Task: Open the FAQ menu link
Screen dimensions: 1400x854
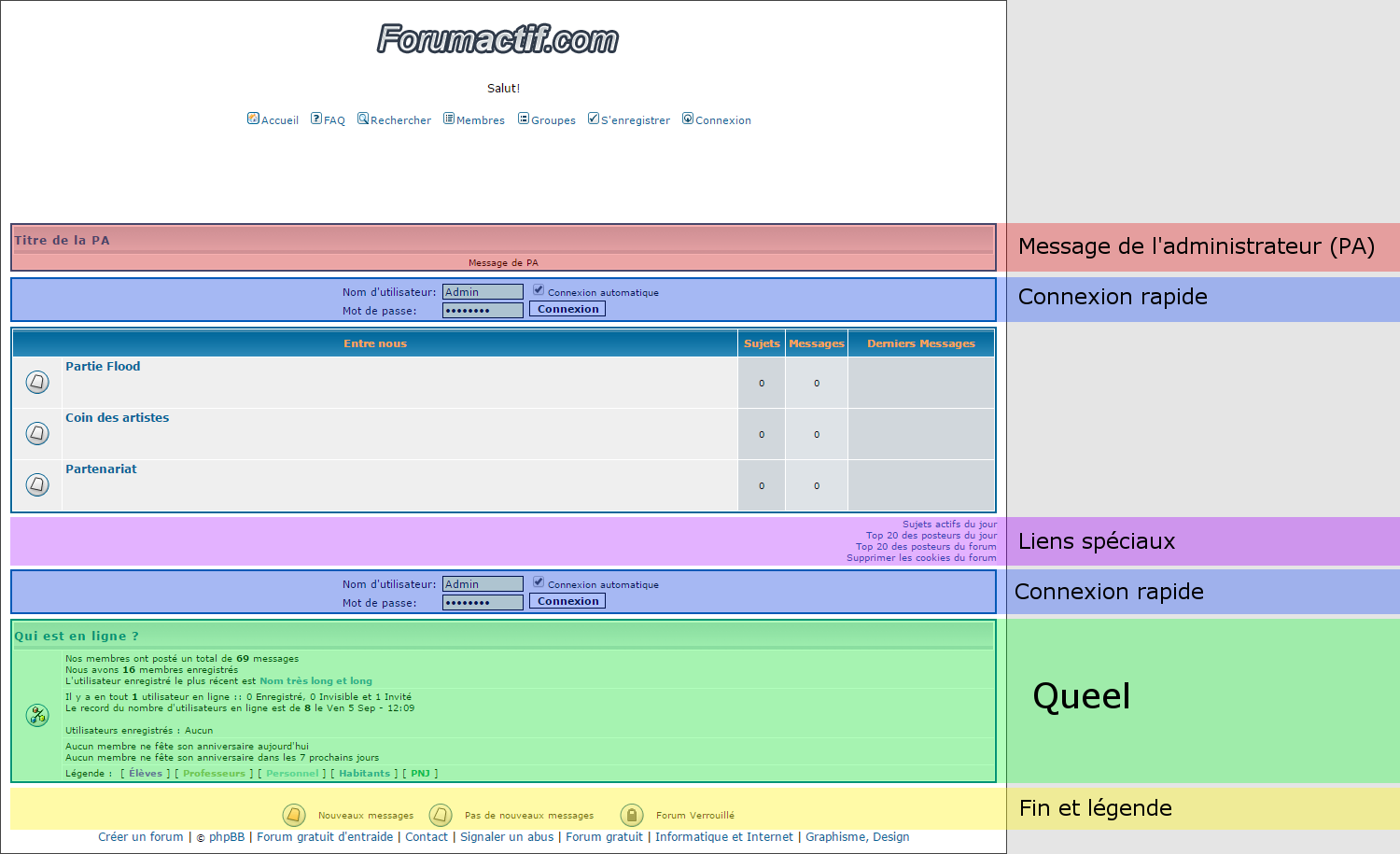Action: [334, 120]
